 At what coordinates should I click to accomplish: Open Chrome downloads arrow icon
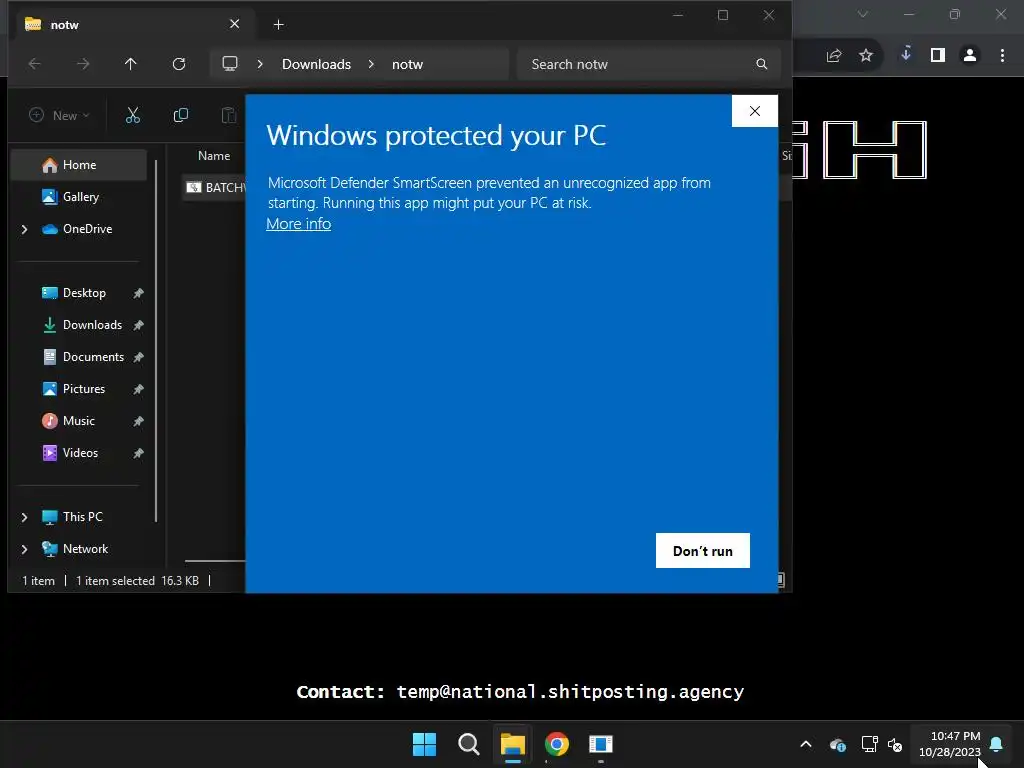(x=906, y=54)
